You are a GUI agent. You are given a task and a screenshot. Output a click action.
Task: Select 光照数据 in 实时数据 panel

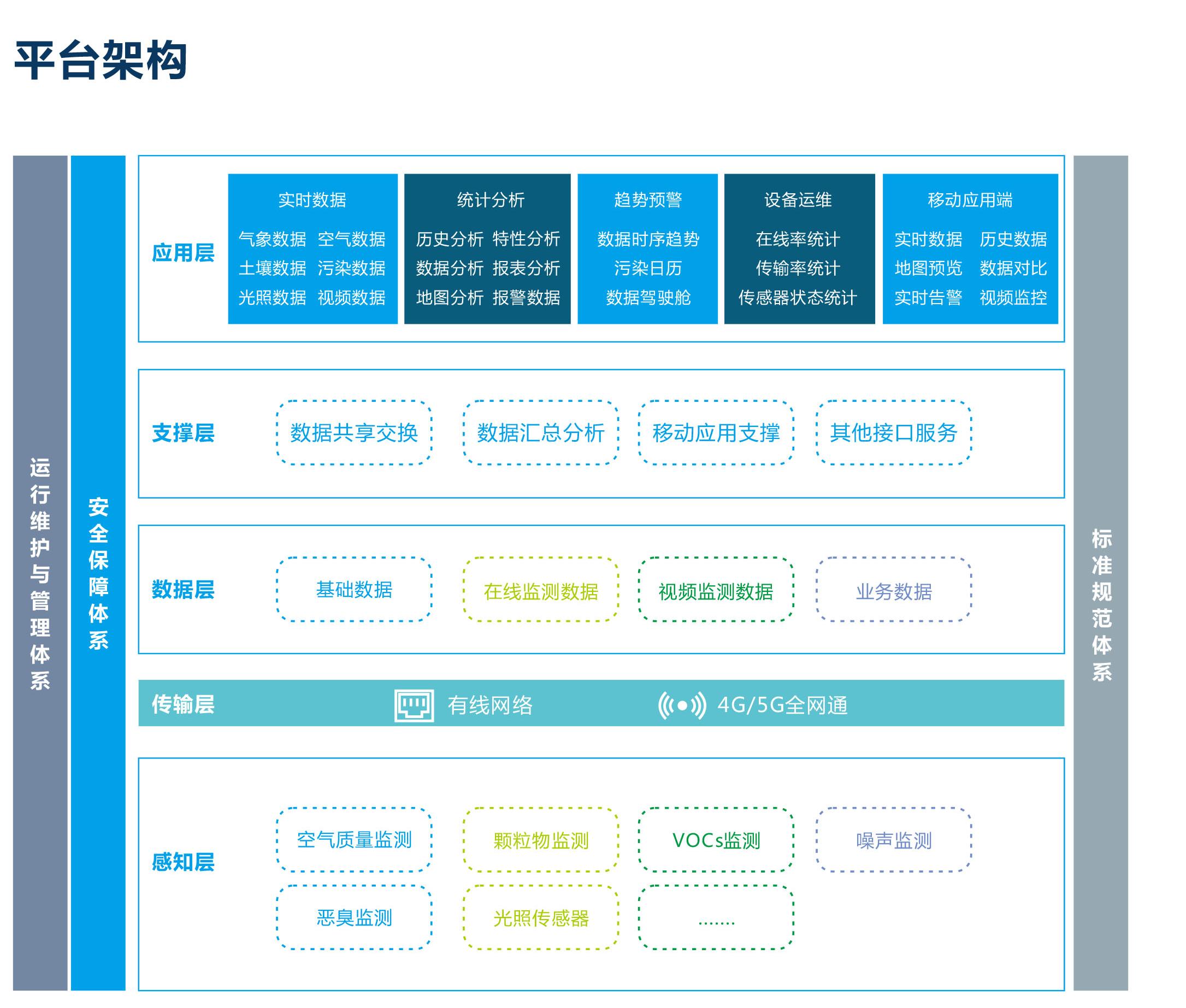[x=272, y=298]
